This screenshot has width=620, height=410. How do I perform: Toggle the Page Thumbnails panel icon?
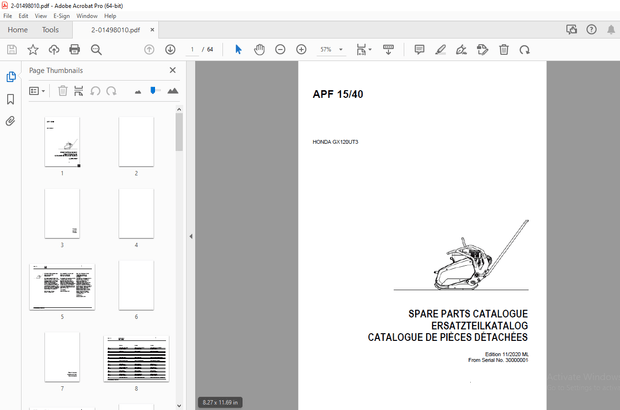tap(11, 77)
